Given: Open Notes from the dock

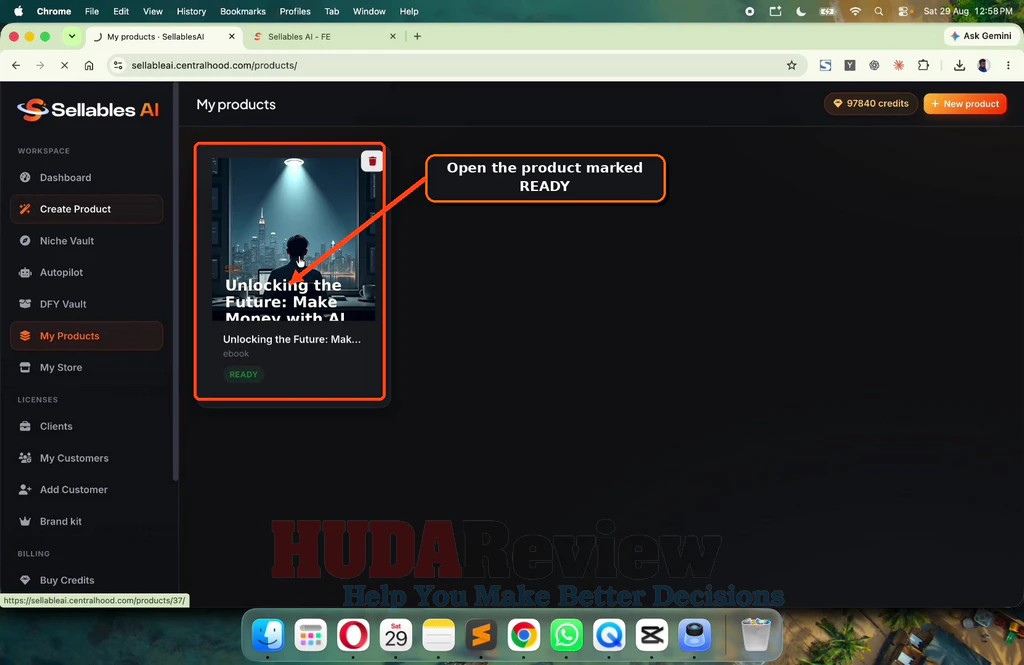Looking at the screenshot, I should tap(438, 634).
